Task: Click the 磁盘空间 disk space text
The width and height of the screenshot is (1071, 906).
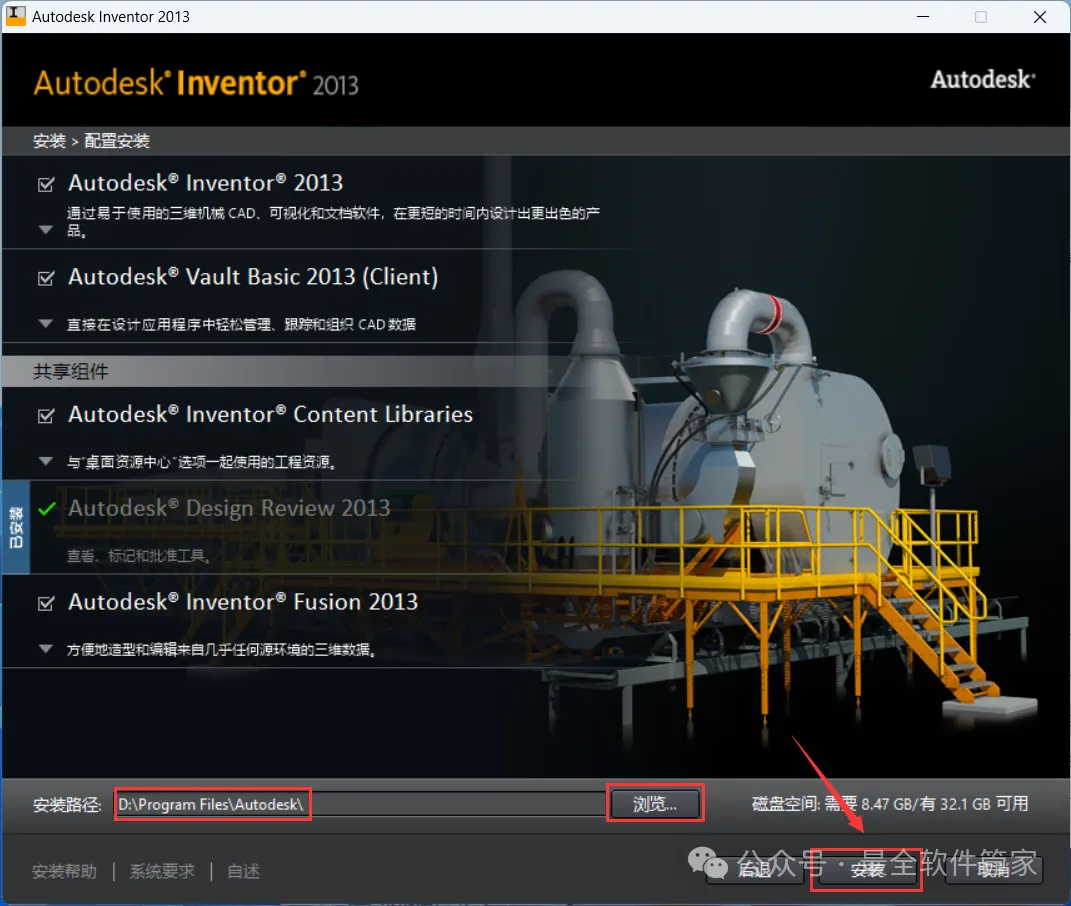Action: tap(890, 804)
